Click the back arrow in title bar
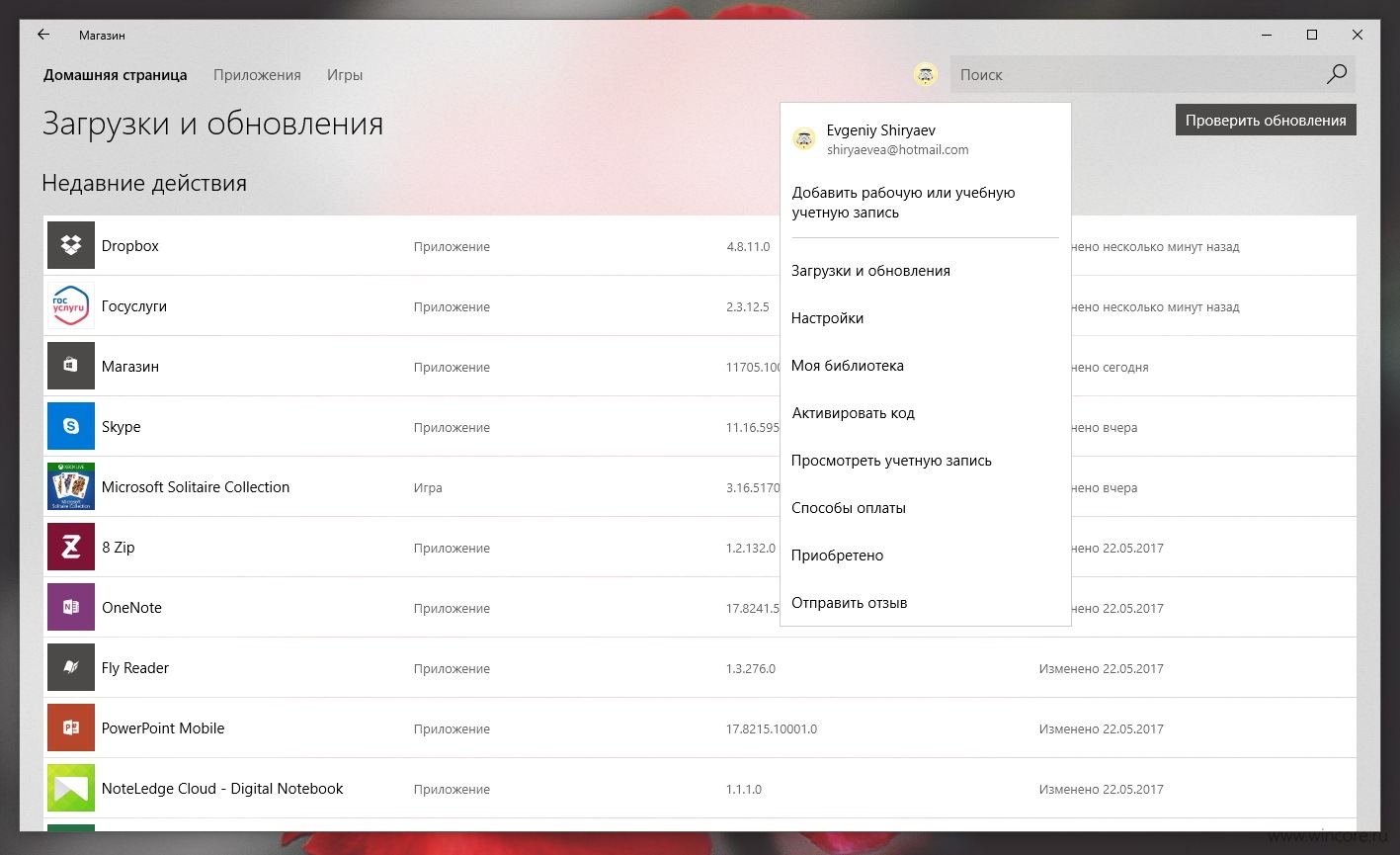 pos(43,35)
